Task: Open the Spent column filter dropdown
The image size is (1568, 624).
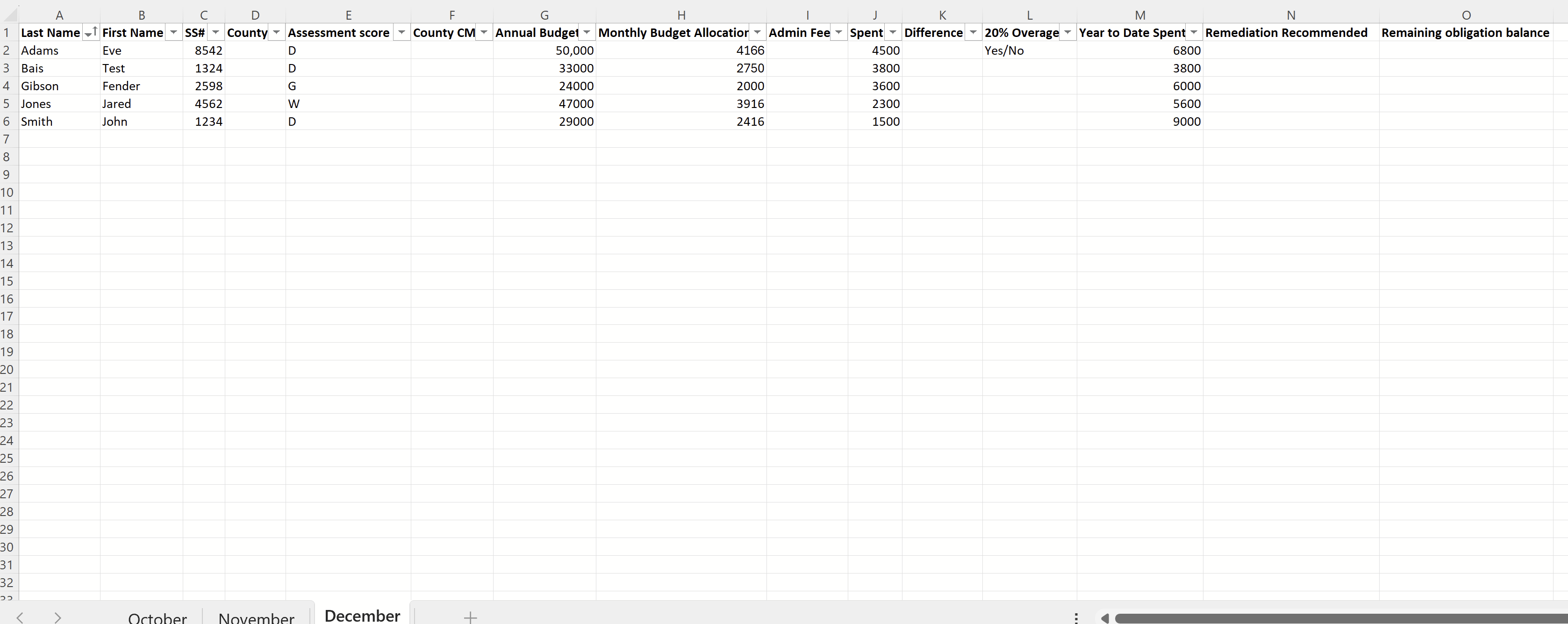Action: (893, 33)
